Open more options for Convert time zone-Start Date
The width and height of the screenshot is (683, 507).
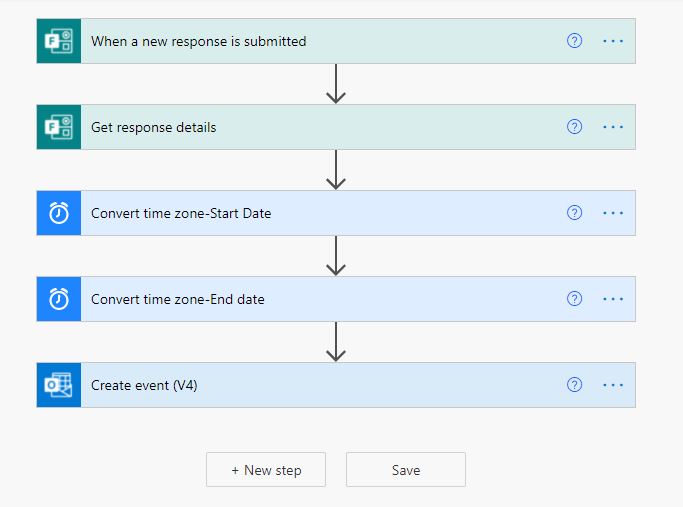click(613, 213)
